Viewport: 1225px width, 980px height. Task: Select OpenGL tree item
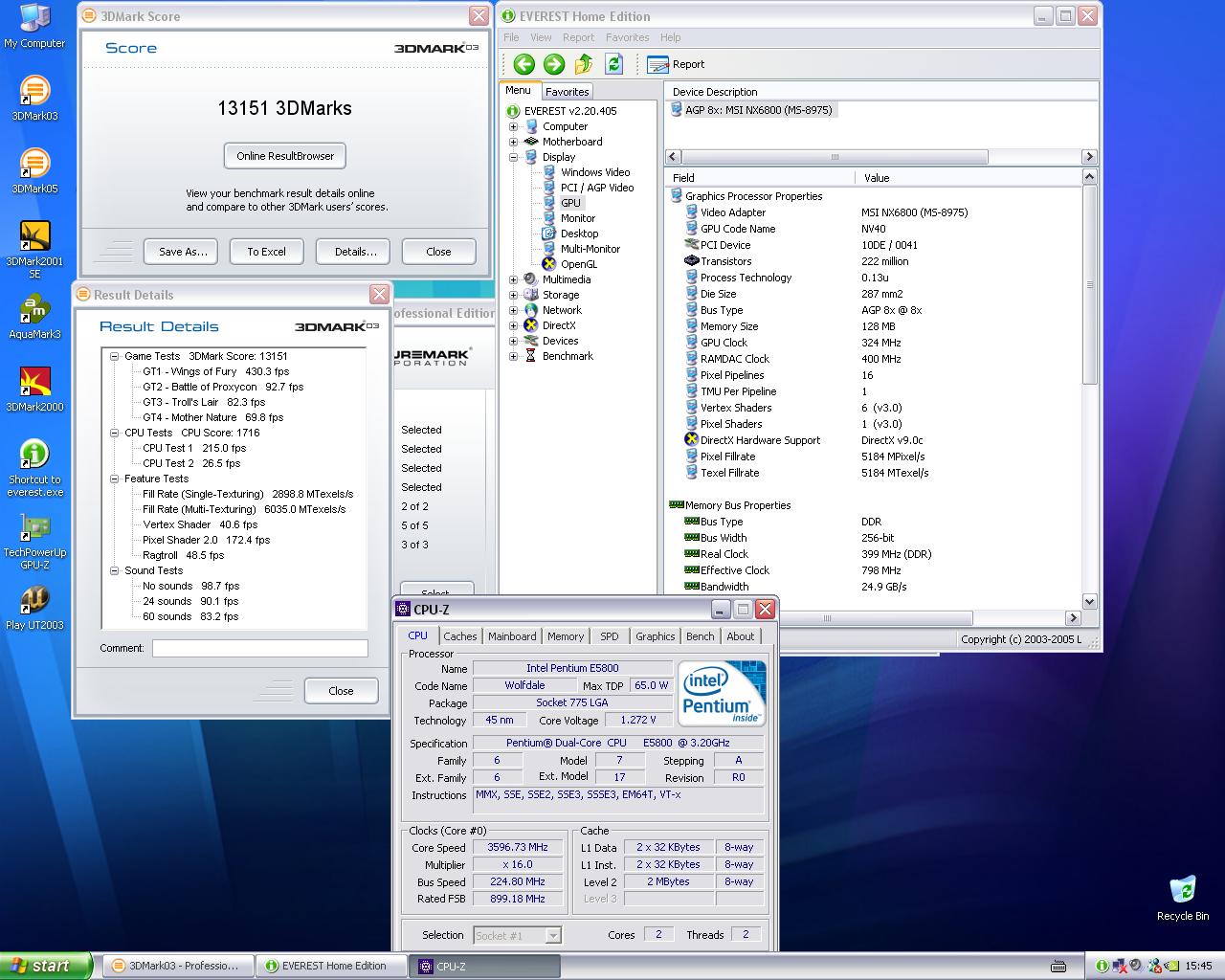[569, 264]
